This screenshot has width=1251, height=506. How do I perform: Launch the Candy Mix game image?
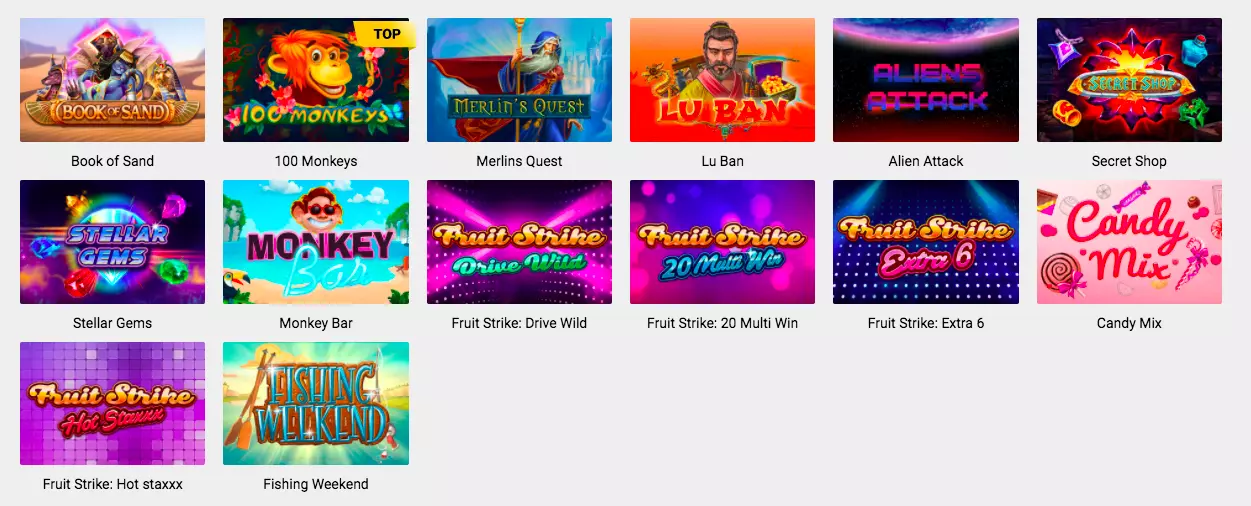tap(1129, 242)
